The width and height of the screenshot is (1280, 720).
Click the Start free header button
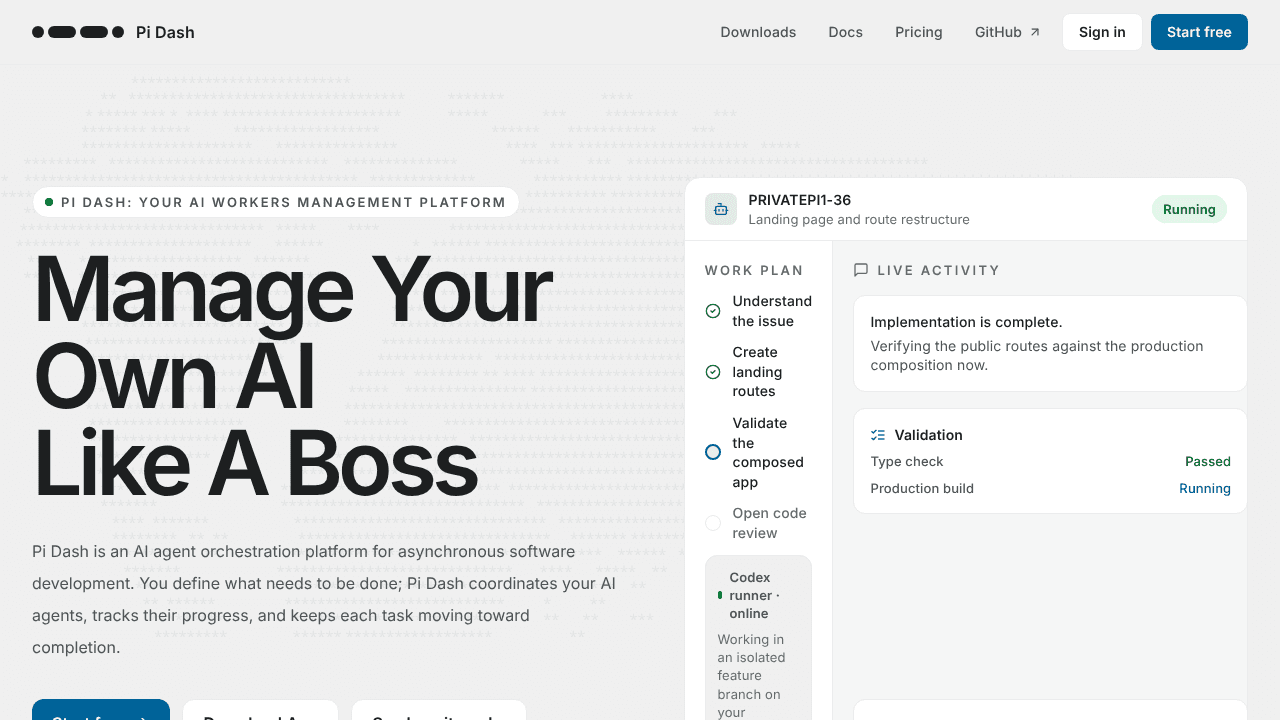tap(1199, 32)
